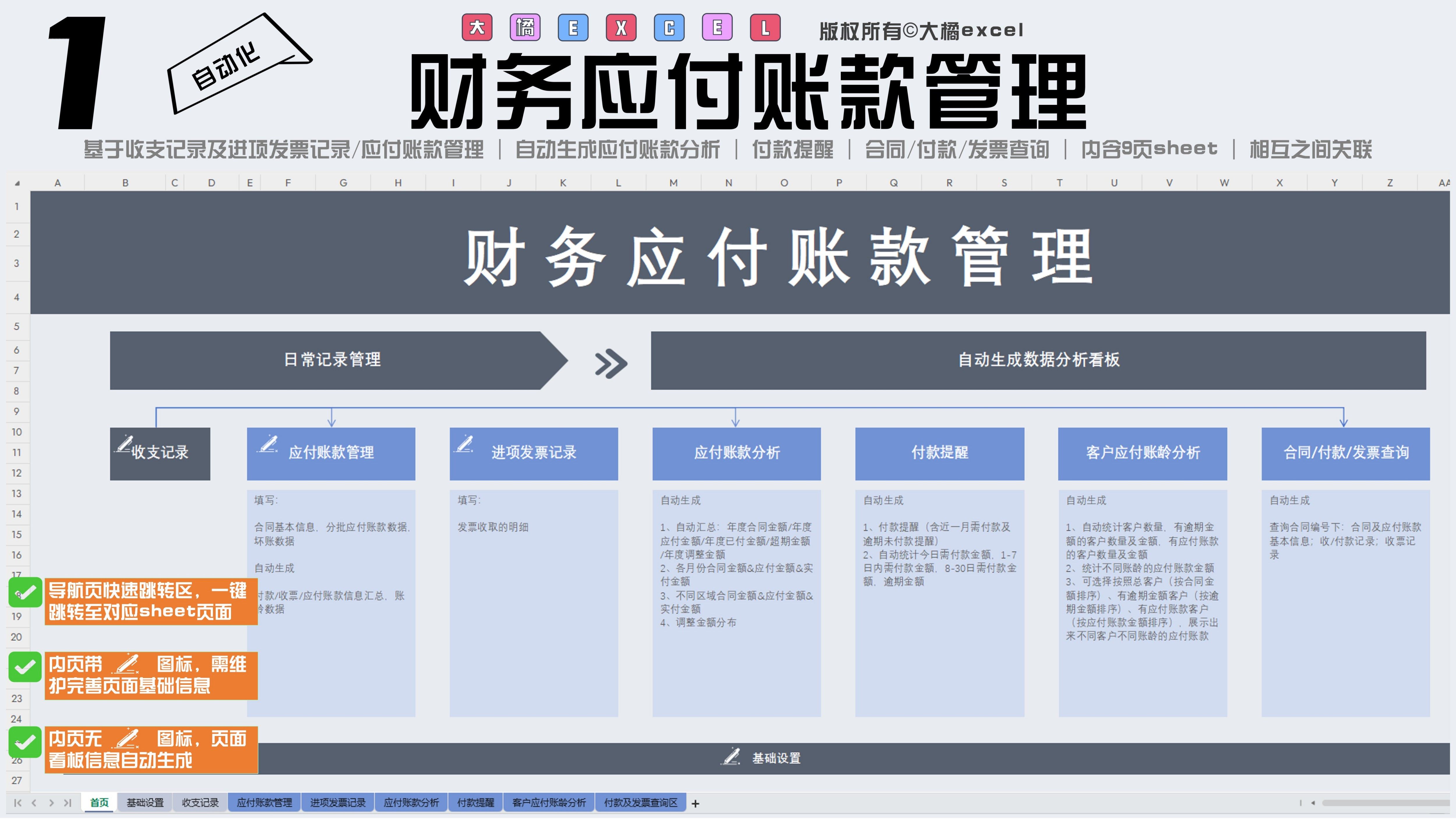Screen dimensions: 1456x819
Task: Click green checkmark beside 内页带 图标
Action: tap(25, 667)
